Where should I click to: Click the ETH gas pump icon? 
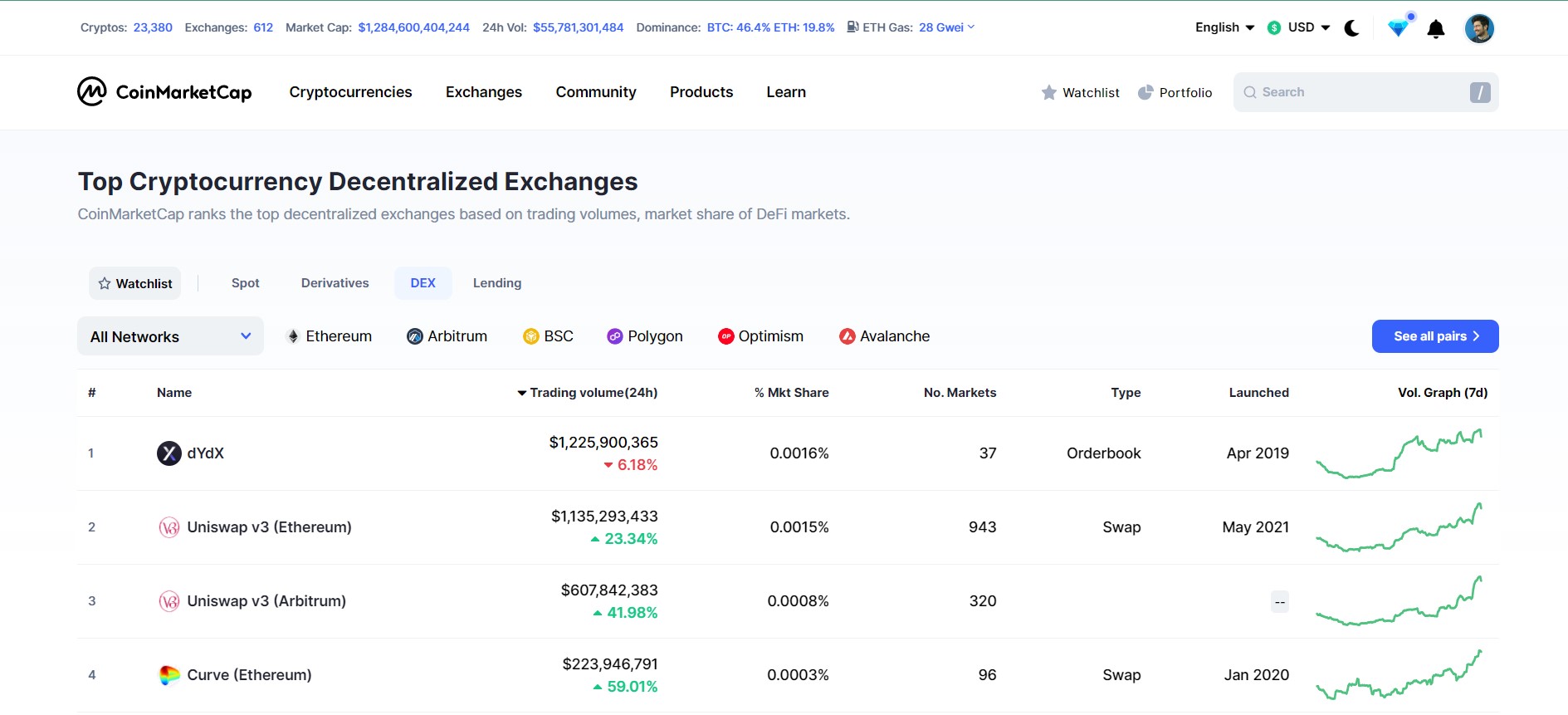(852, 27)
